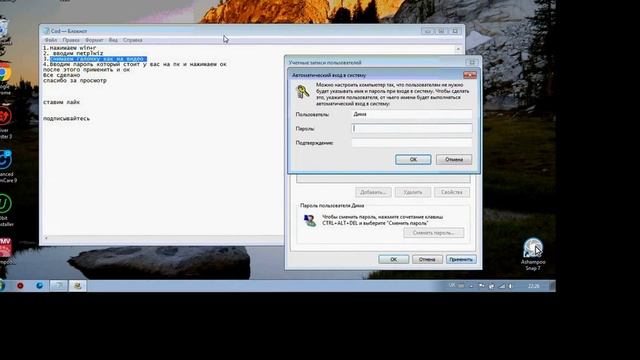Click Отмена in auto-login dialog
640x360 pixels.
454,160
